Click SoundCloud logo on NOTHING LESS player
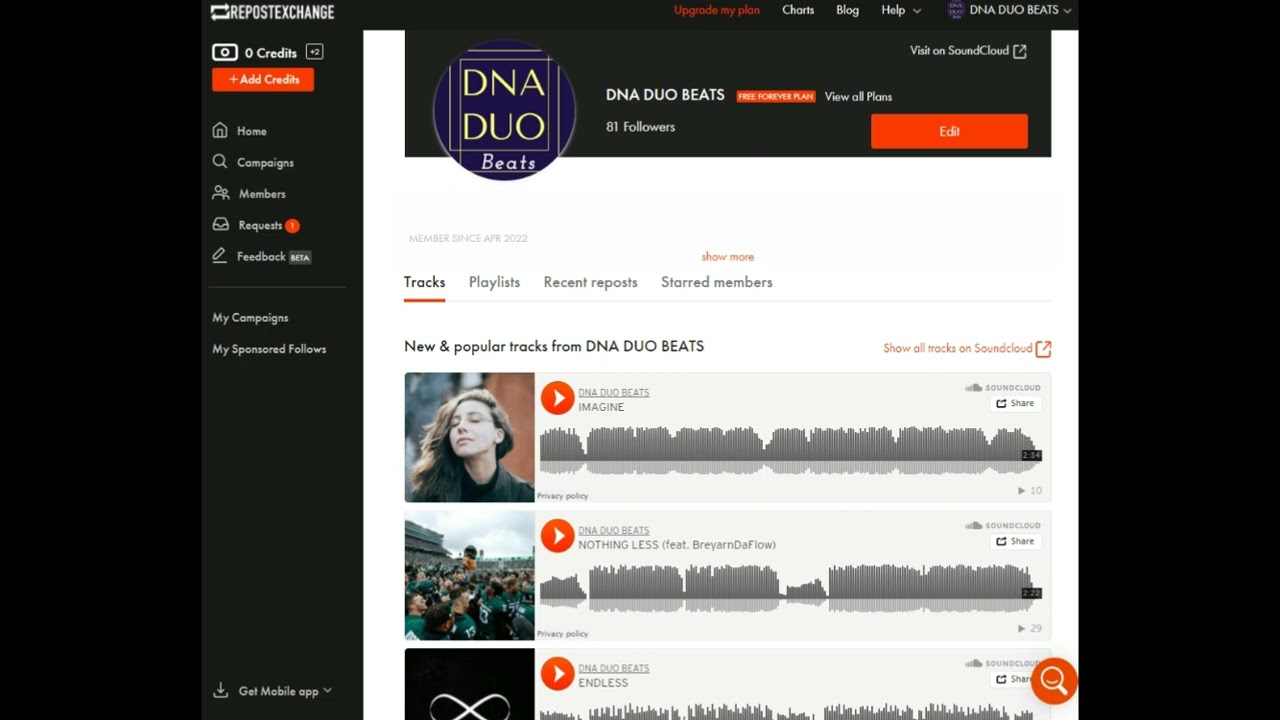 (1003, 526)
